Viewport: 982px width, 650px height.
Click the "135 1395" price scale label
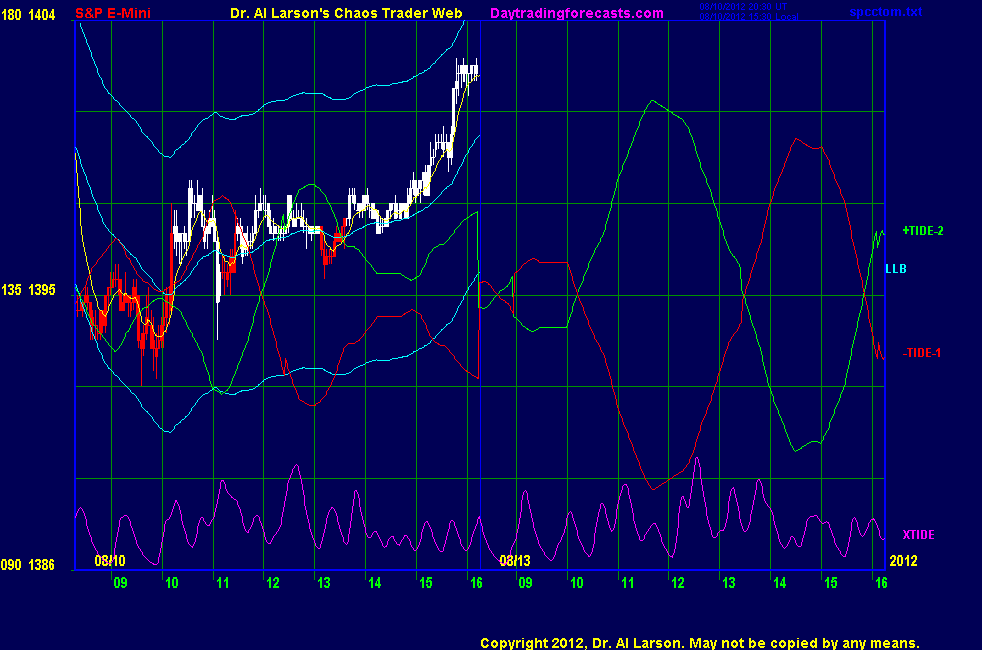point(28,290)
